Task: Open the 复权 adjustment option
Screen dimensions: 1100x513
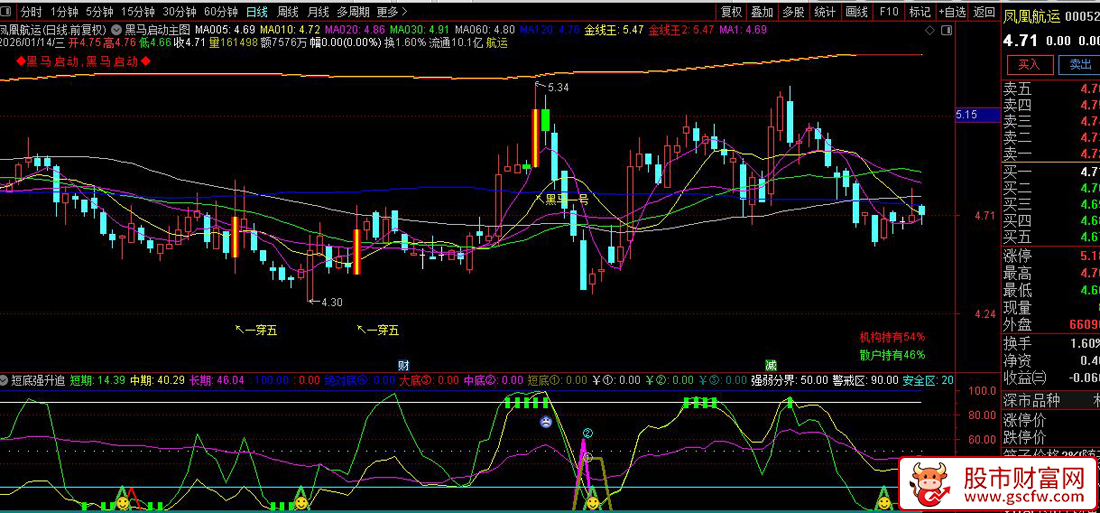Action: (x=731, y=12)
